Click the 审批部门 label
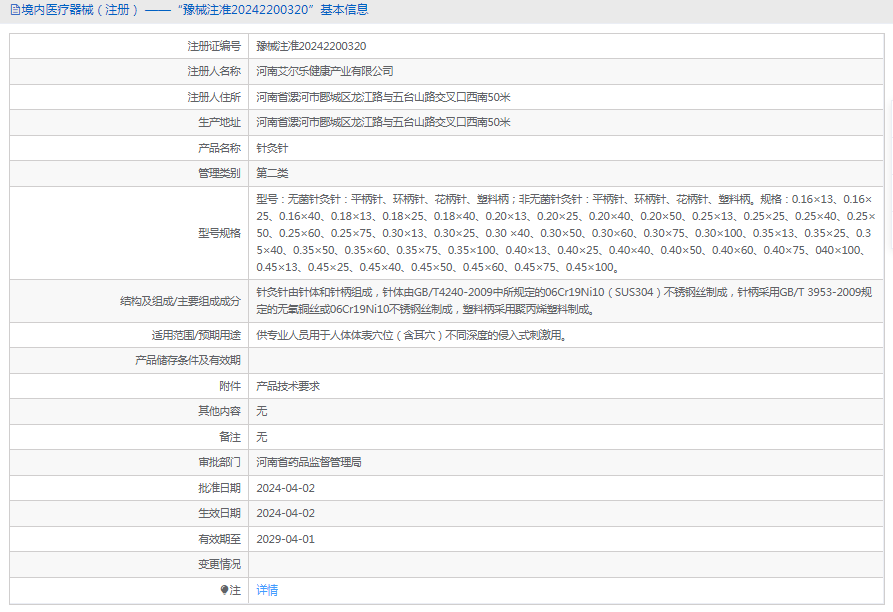 pyautogui.click(x=219, y=462)
